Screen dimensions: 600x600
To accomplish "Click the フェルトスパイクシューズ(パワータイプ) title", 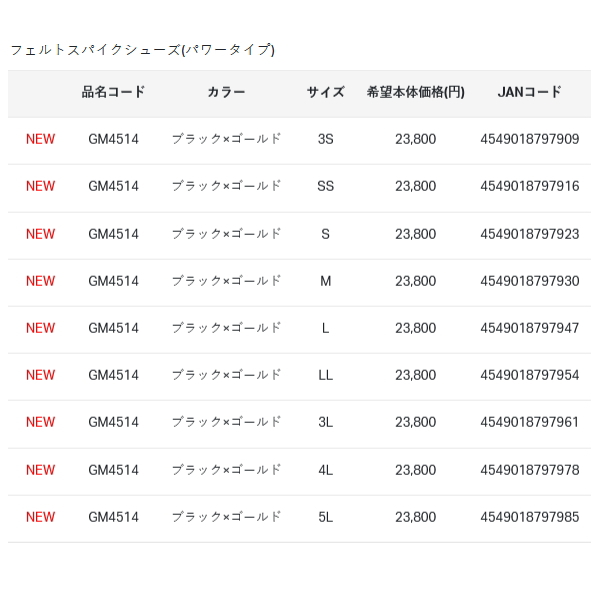I will (x=142, y=49).
